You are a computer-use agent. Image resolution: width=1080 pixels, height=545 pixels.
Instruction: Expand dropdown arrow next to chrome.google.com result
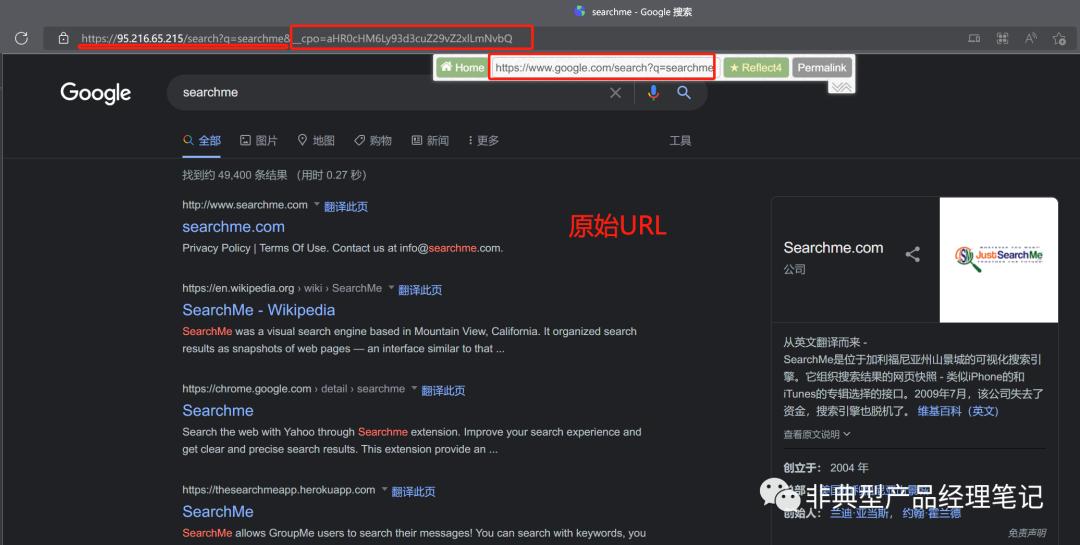tap(415, 388)
